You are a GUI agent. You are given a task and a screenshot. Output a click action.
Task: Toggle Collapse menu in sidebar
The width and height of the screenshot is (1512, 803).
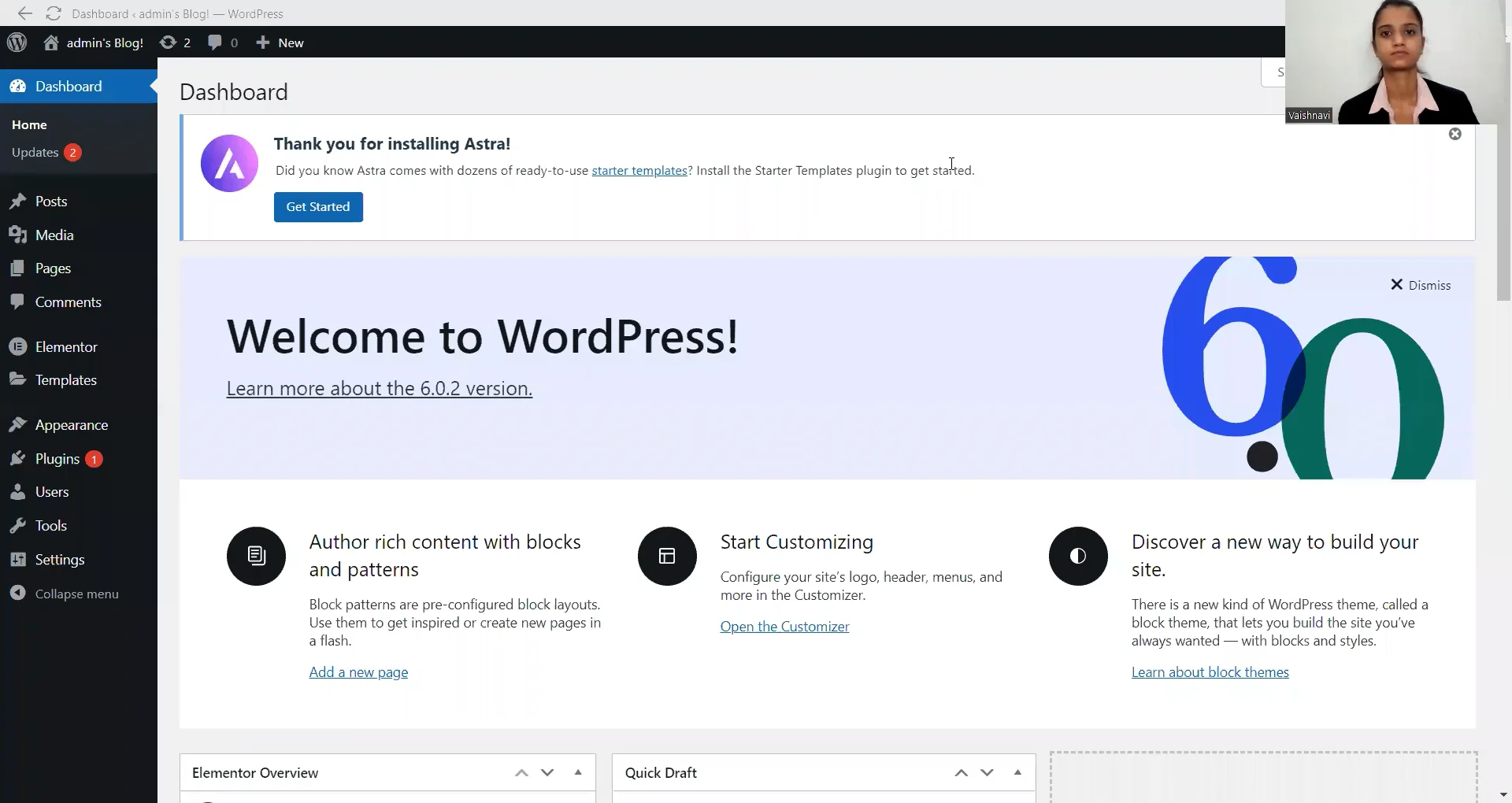pyautogui.click(x=19, y=593)
